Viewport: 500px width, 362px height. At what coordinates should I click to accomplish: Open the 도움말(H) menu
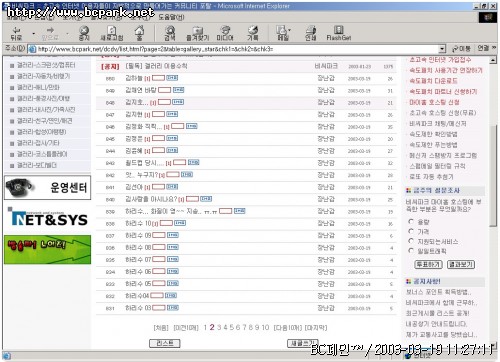click(x=171, y=17)
